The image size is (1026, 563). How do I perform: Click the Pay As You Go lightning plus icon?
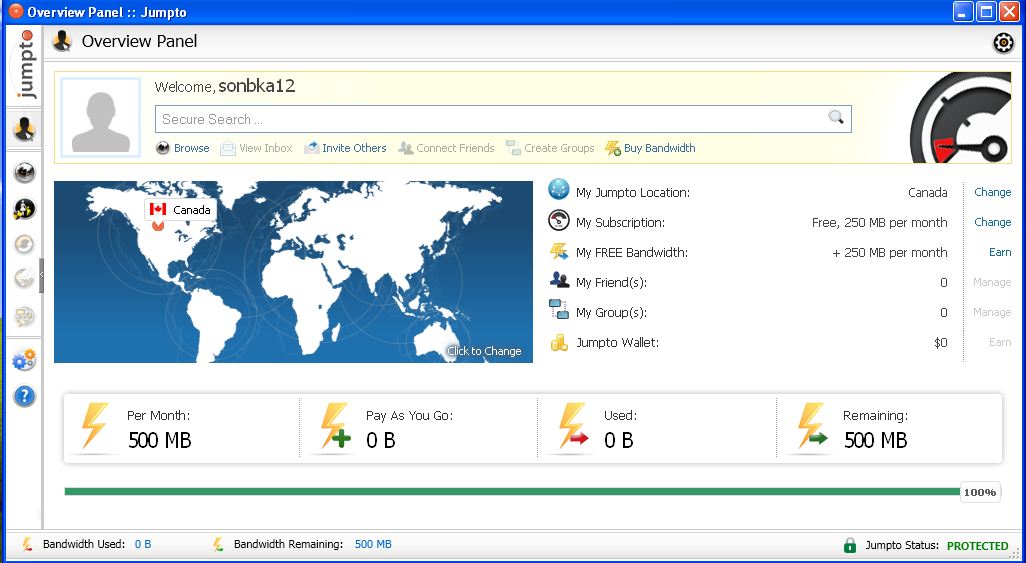(335, 426)
